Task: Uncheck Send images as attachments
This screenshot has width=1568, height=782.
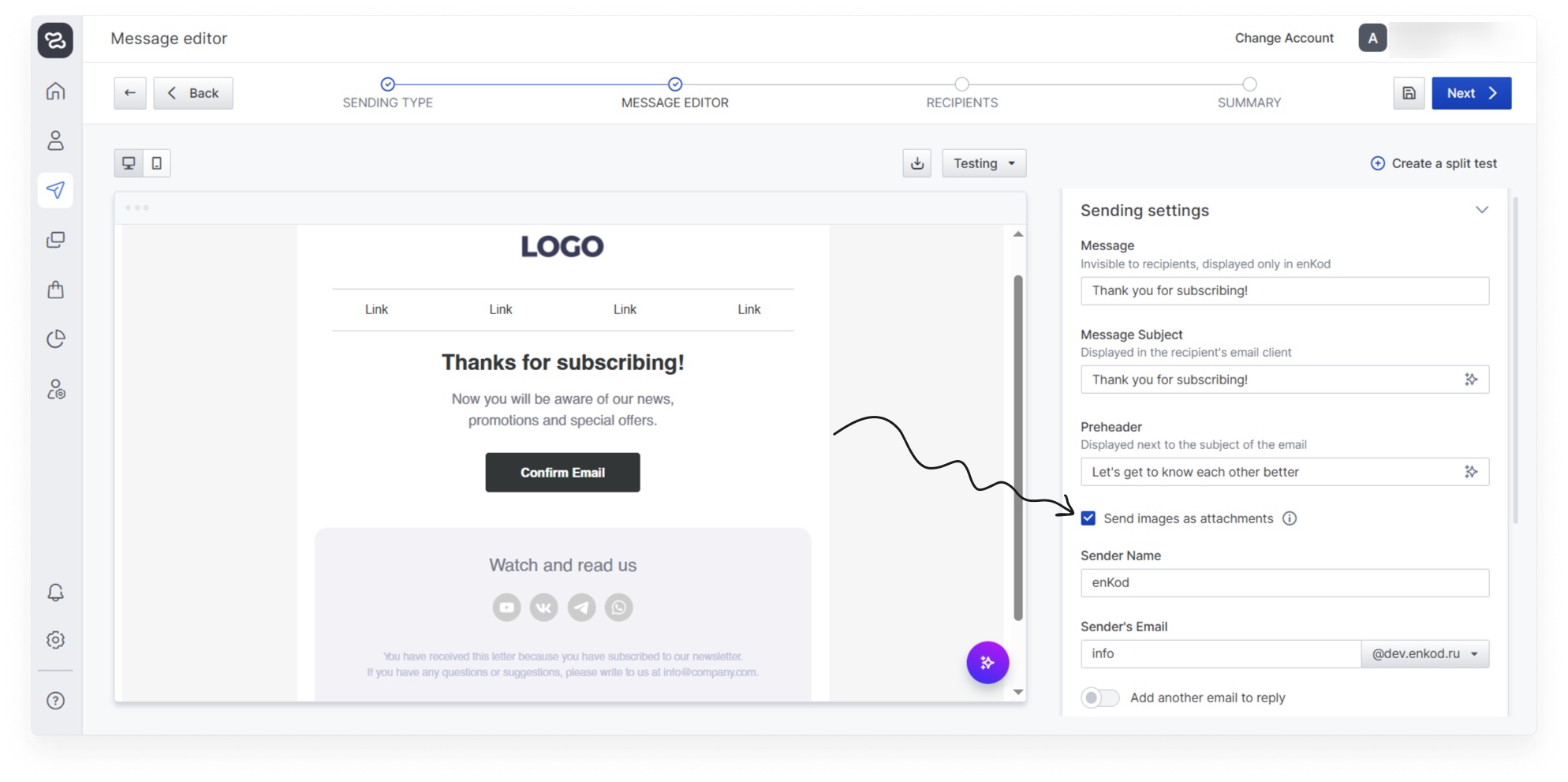Action: click(x=1088, y=518)
